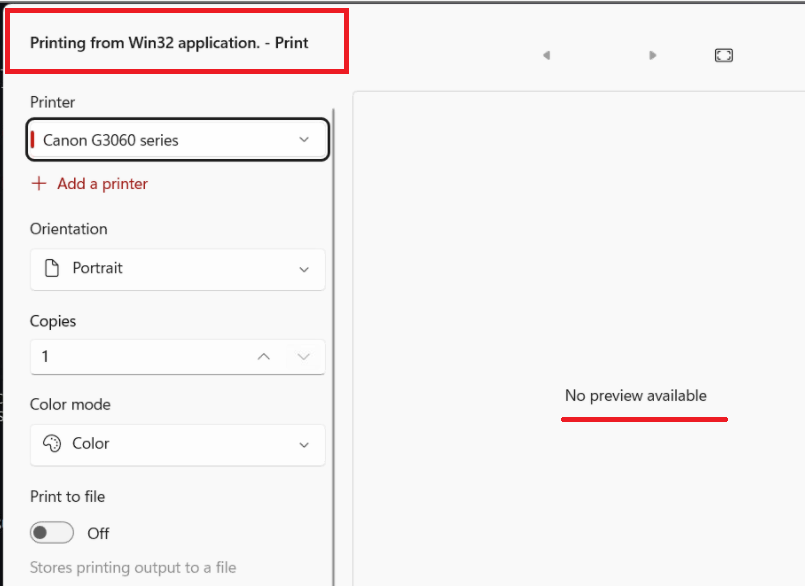This screenshot has width=805, height=586.
Task: Click the Orientation dropdown chevron arrow
Action: pos(304,270)
